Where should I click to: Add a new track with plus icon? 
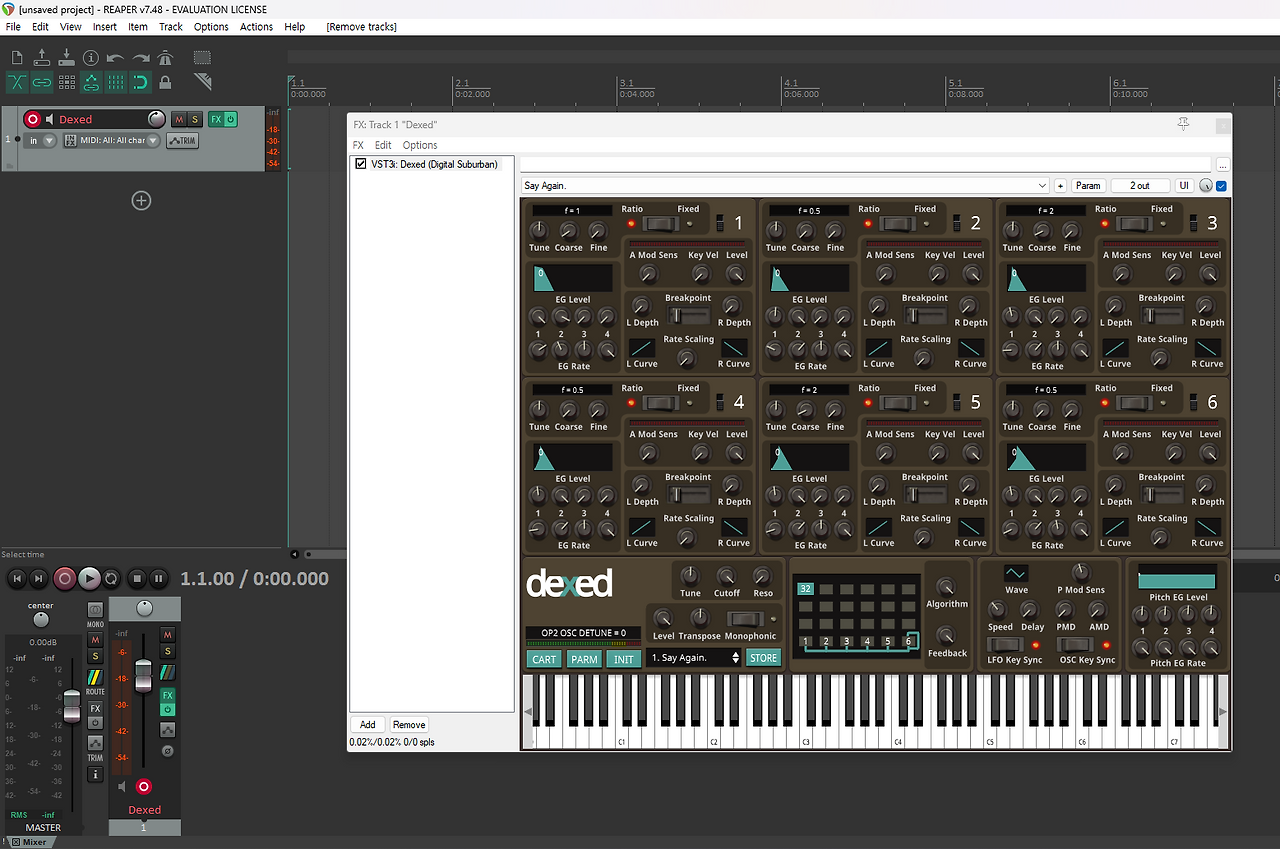coord(142,201)
